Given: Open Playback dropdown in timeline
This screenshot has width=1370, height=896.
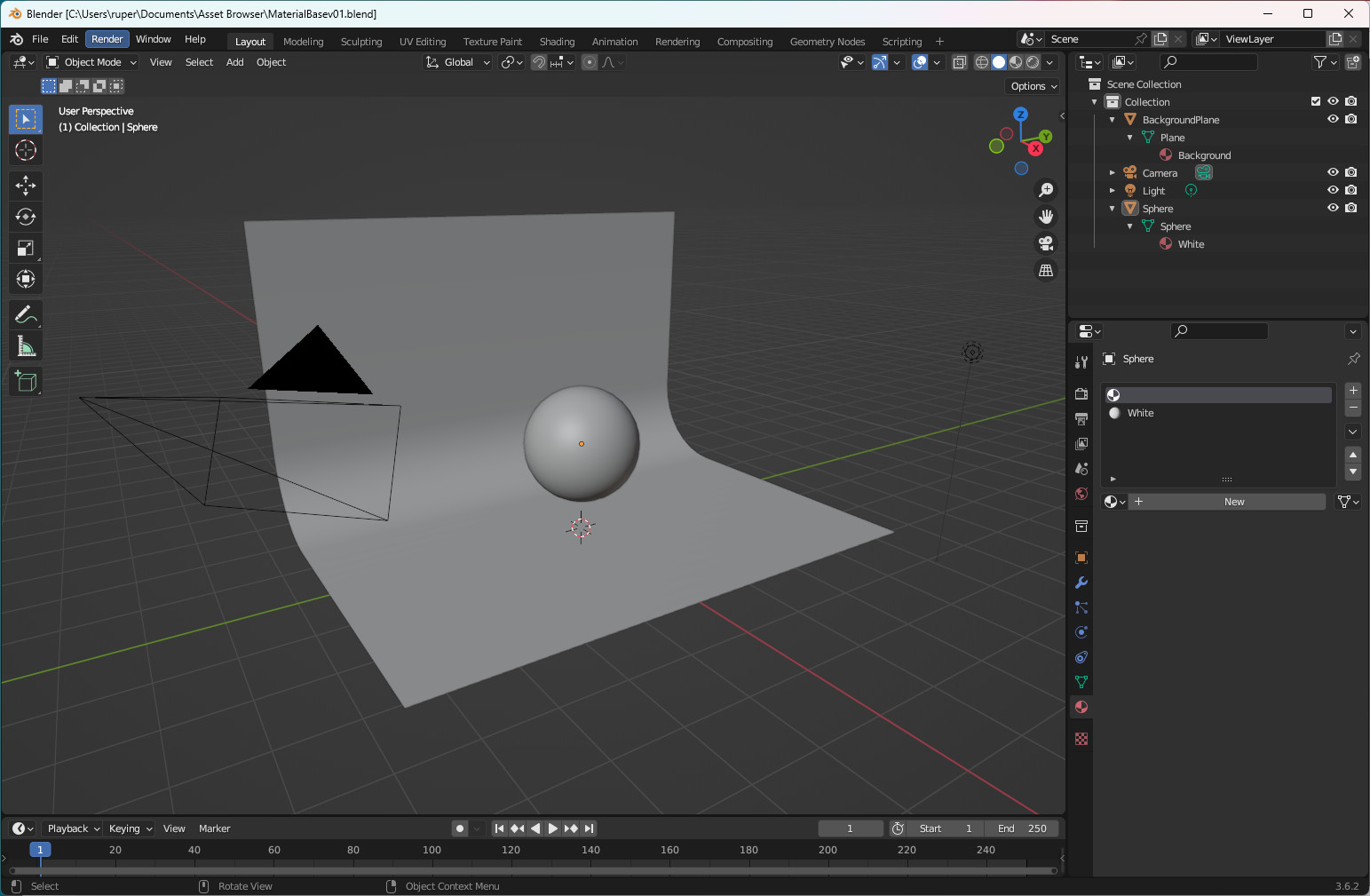Looking at the screenshot, I should tap(73, 829).
